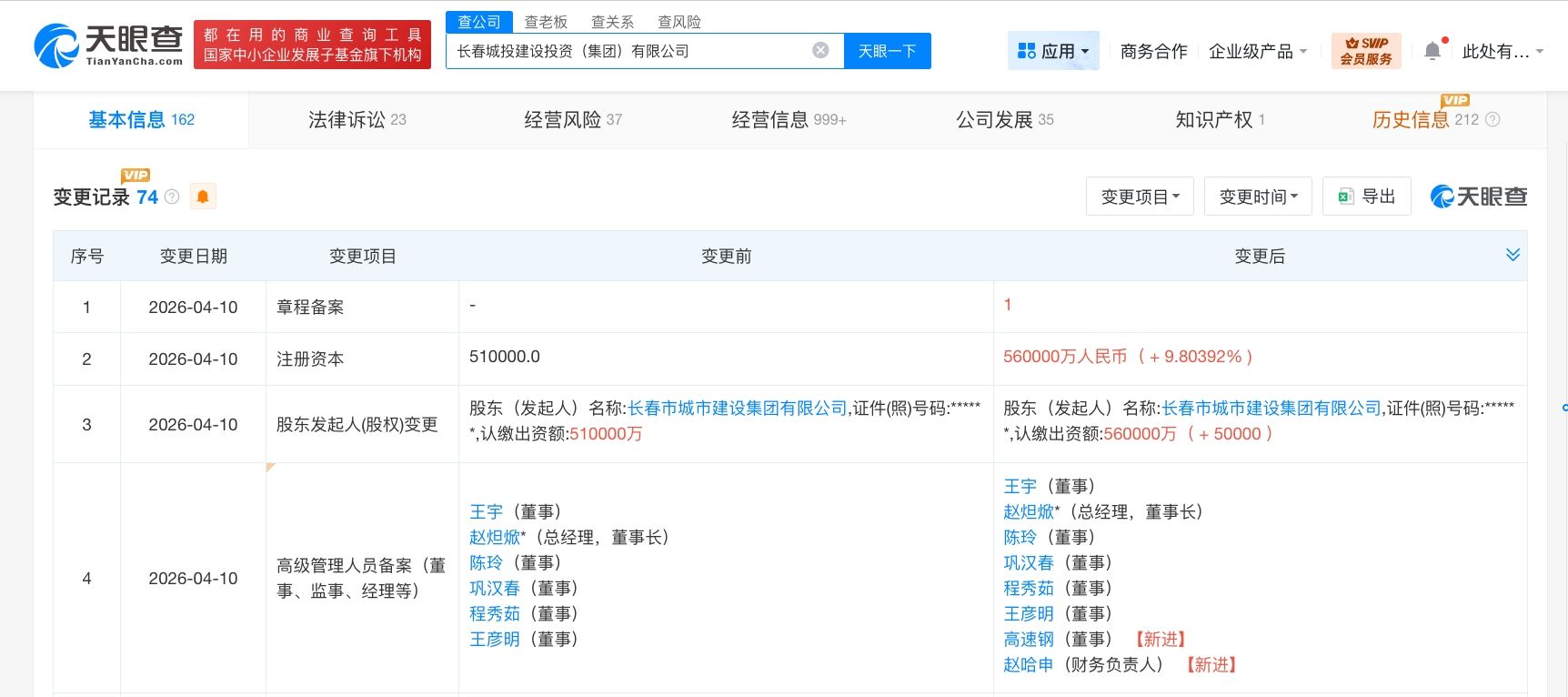Open 王彦明 profile in 变更前 column
The height and width of the screenshot is (697, 1568).
pyautogui.click(x=495, y=639)
